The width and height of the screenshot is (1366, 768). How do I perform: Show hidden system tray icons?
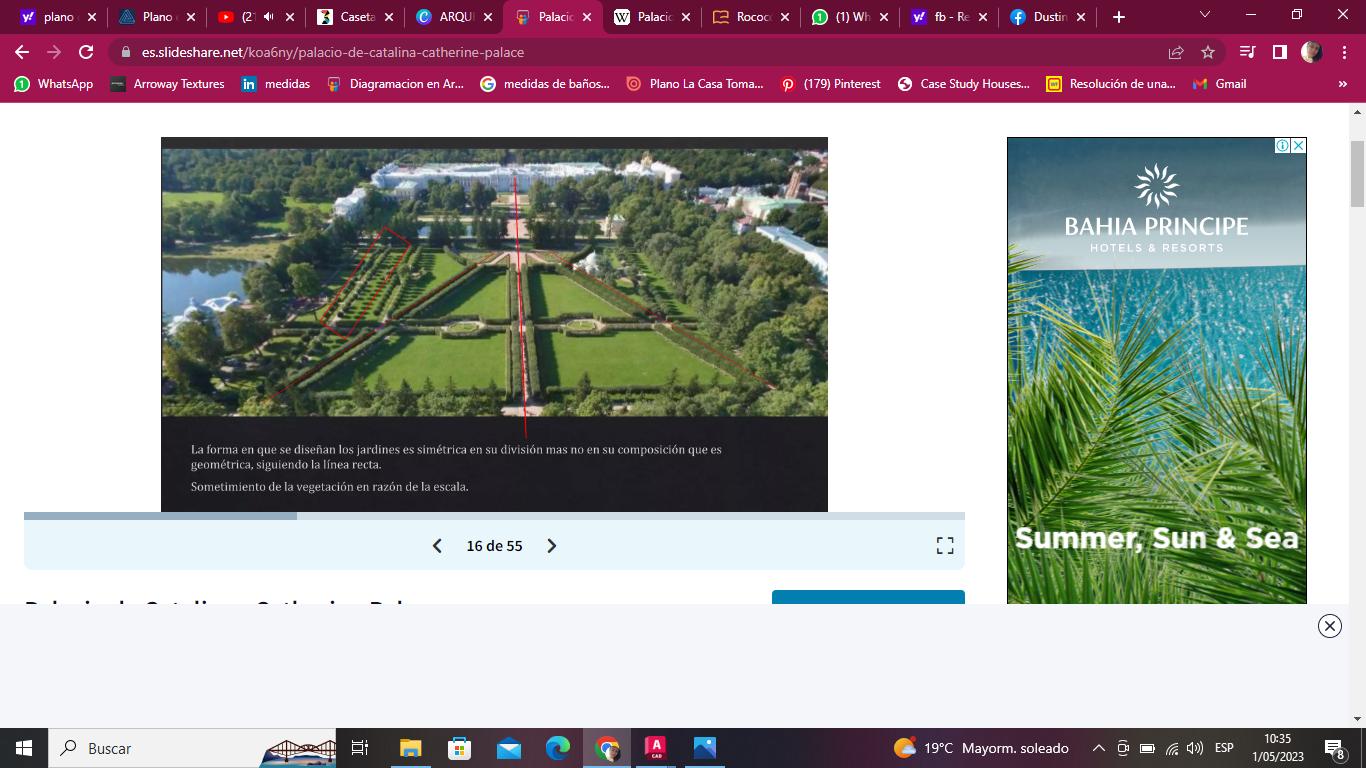click(1098, 748)
